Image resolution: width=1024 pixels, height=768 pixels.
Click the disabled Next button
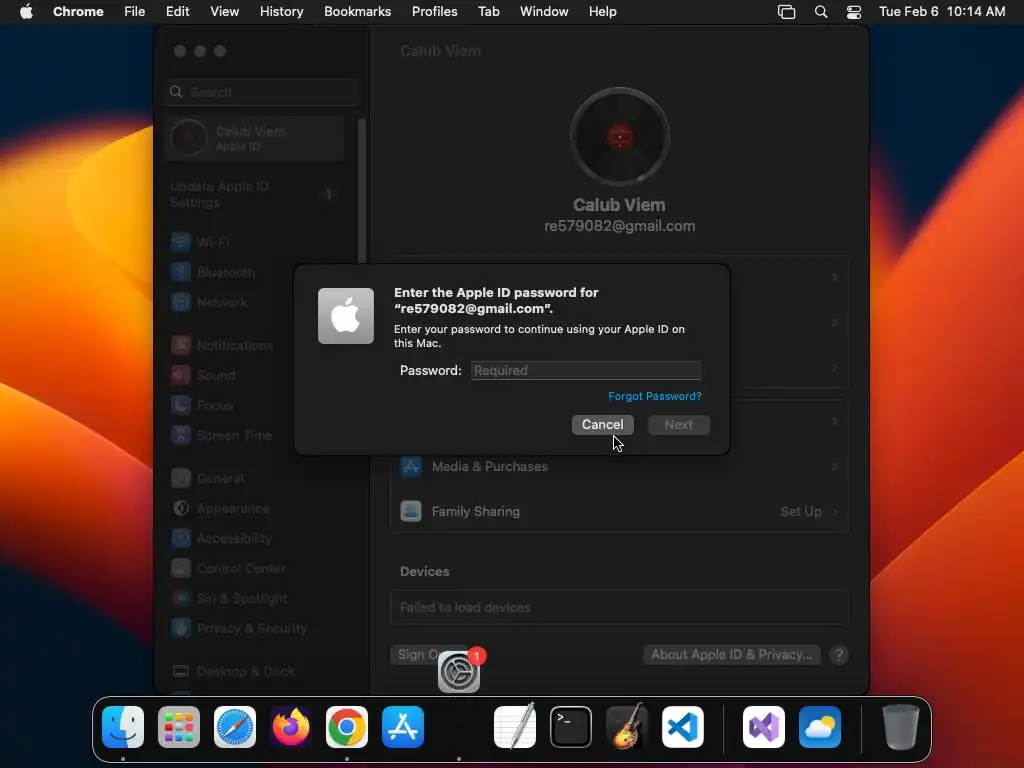coord(679,424)
